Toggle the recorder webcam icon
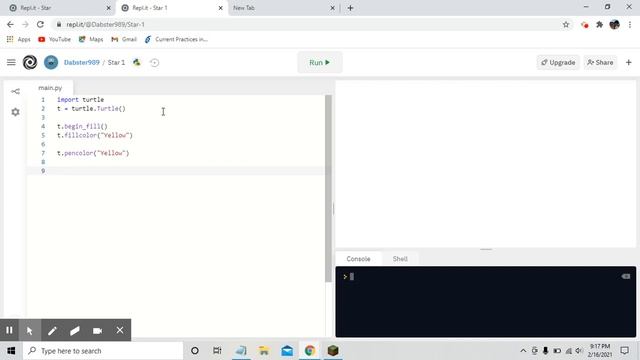Screen dimensions: 640x360 pos(97,330)
